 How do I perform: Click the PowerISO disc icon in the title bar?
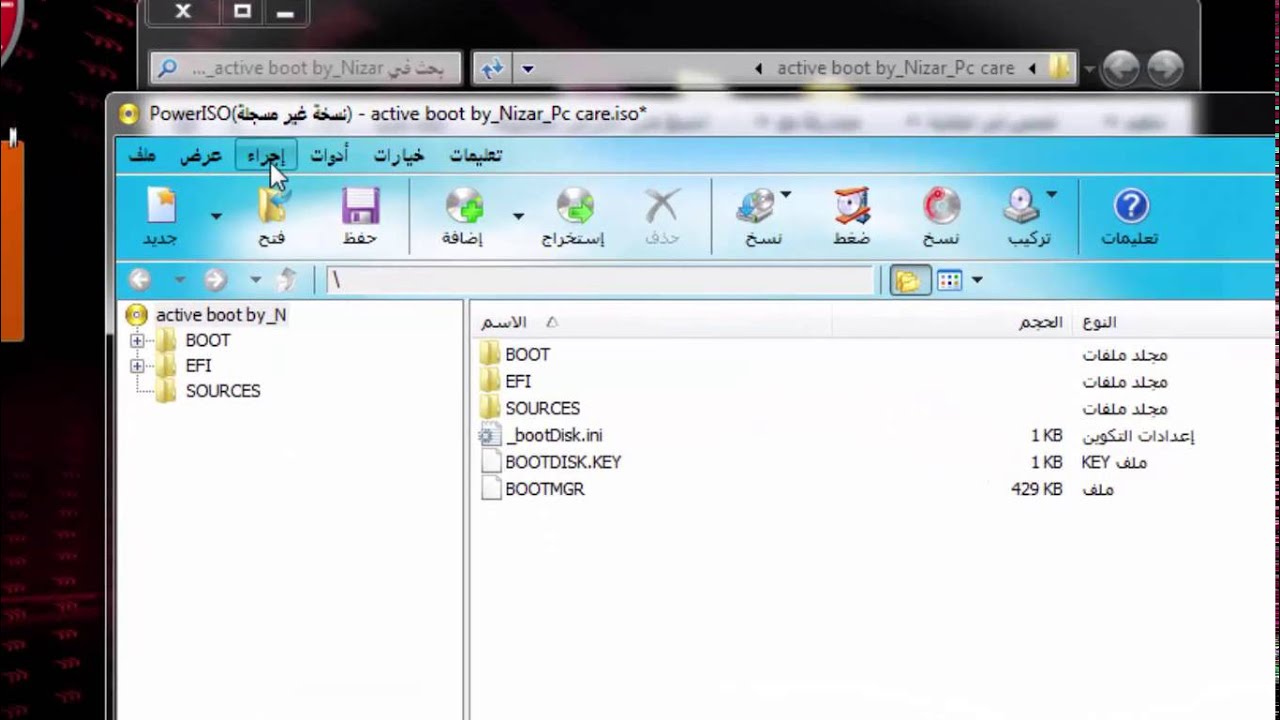pyautogui.click(x=129, y=114)
